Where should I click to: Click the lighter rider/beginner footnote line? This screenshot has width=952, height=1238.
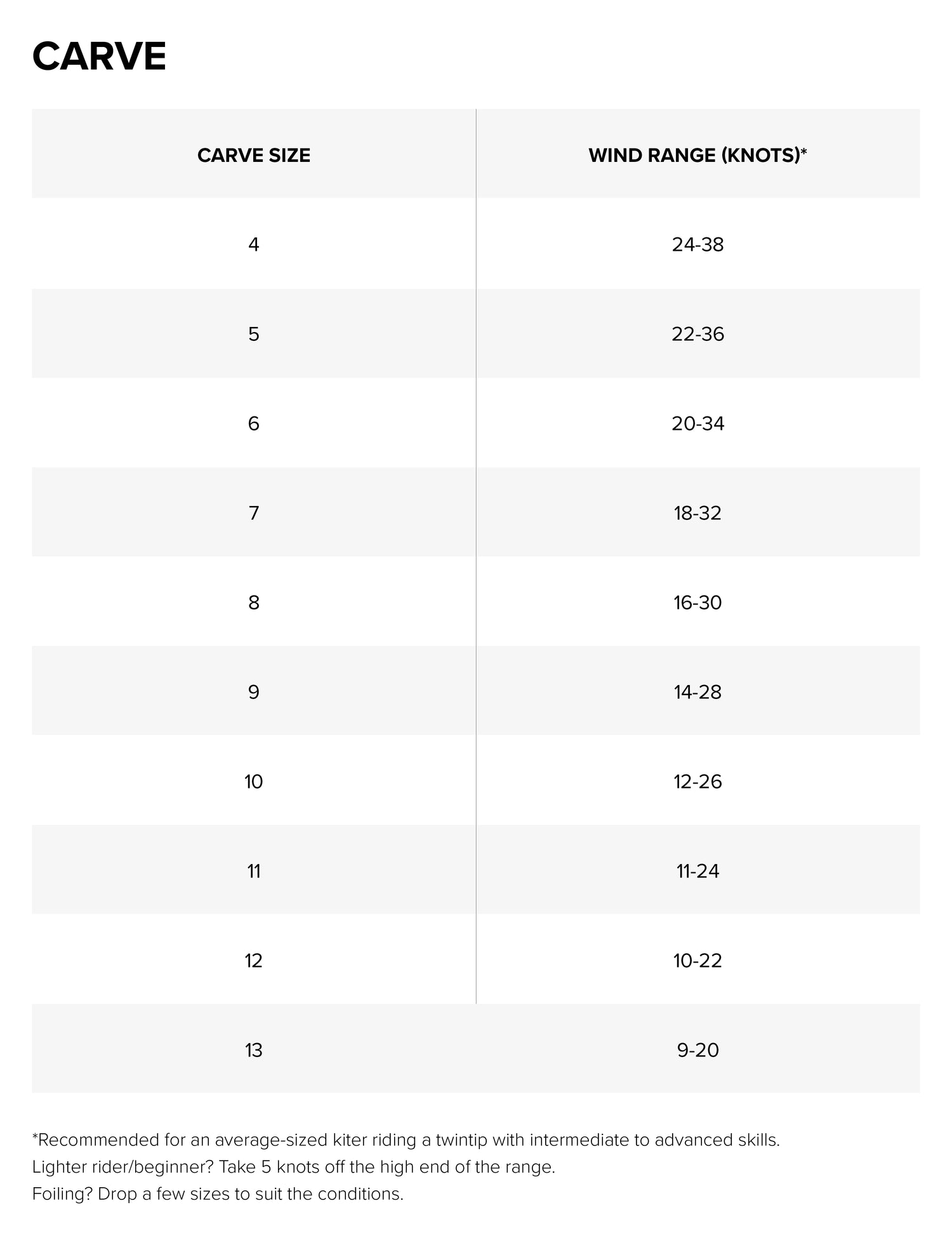[293, 1167]
